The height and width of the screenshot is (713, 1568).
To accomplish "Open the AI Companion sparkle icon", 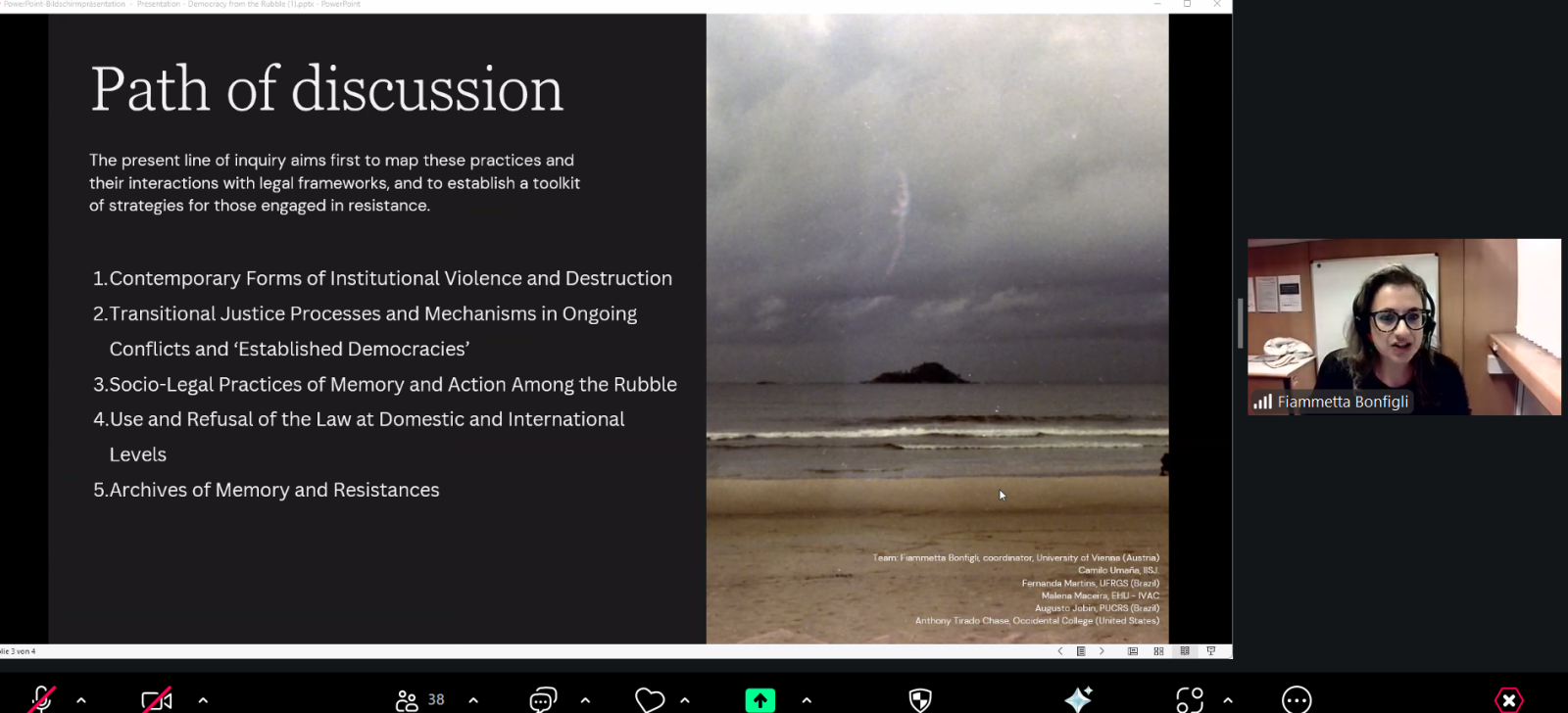I will [x=1078, y=699].
